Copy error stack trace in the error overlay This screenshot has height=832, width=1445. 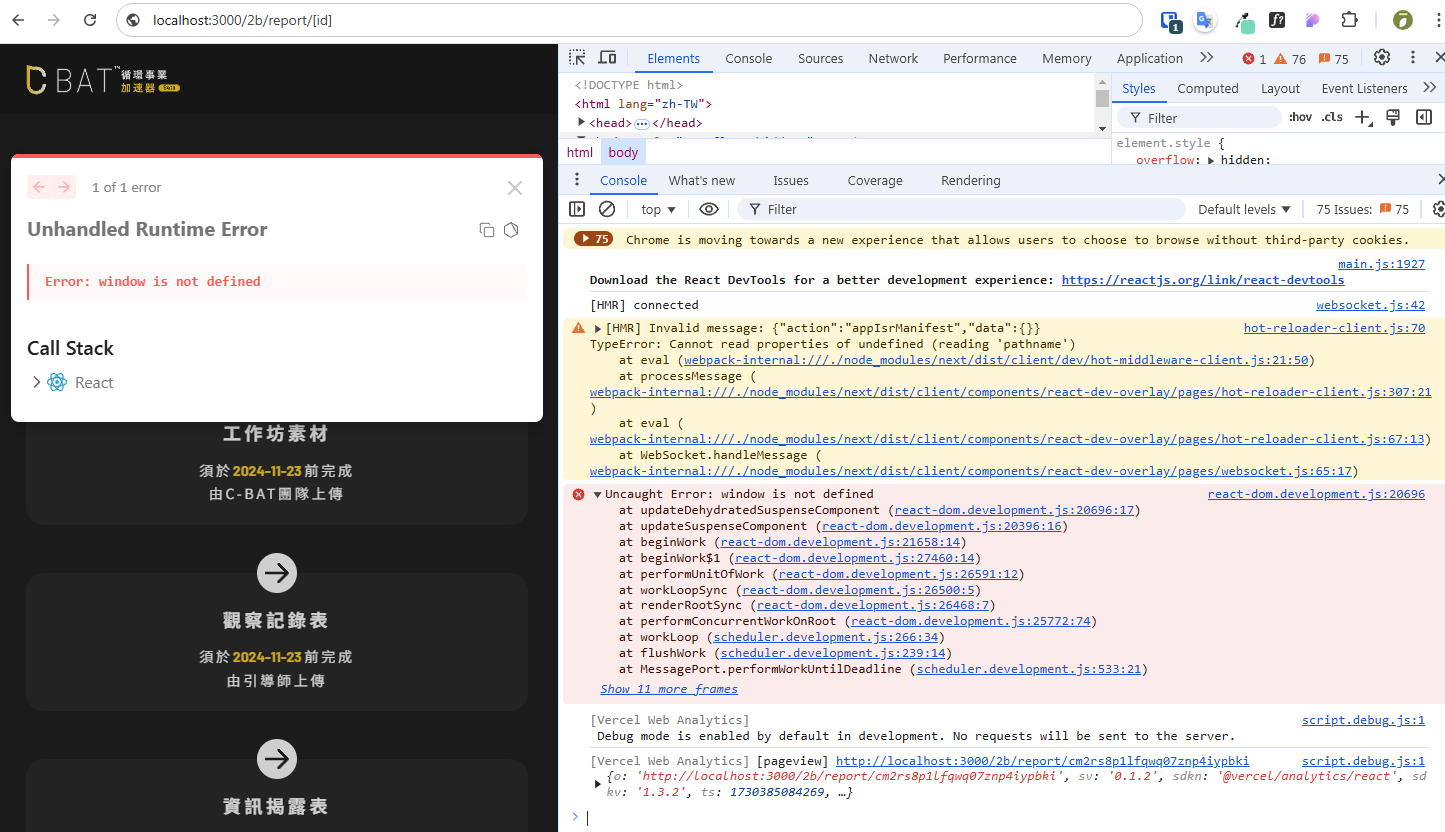pos(487,230)
